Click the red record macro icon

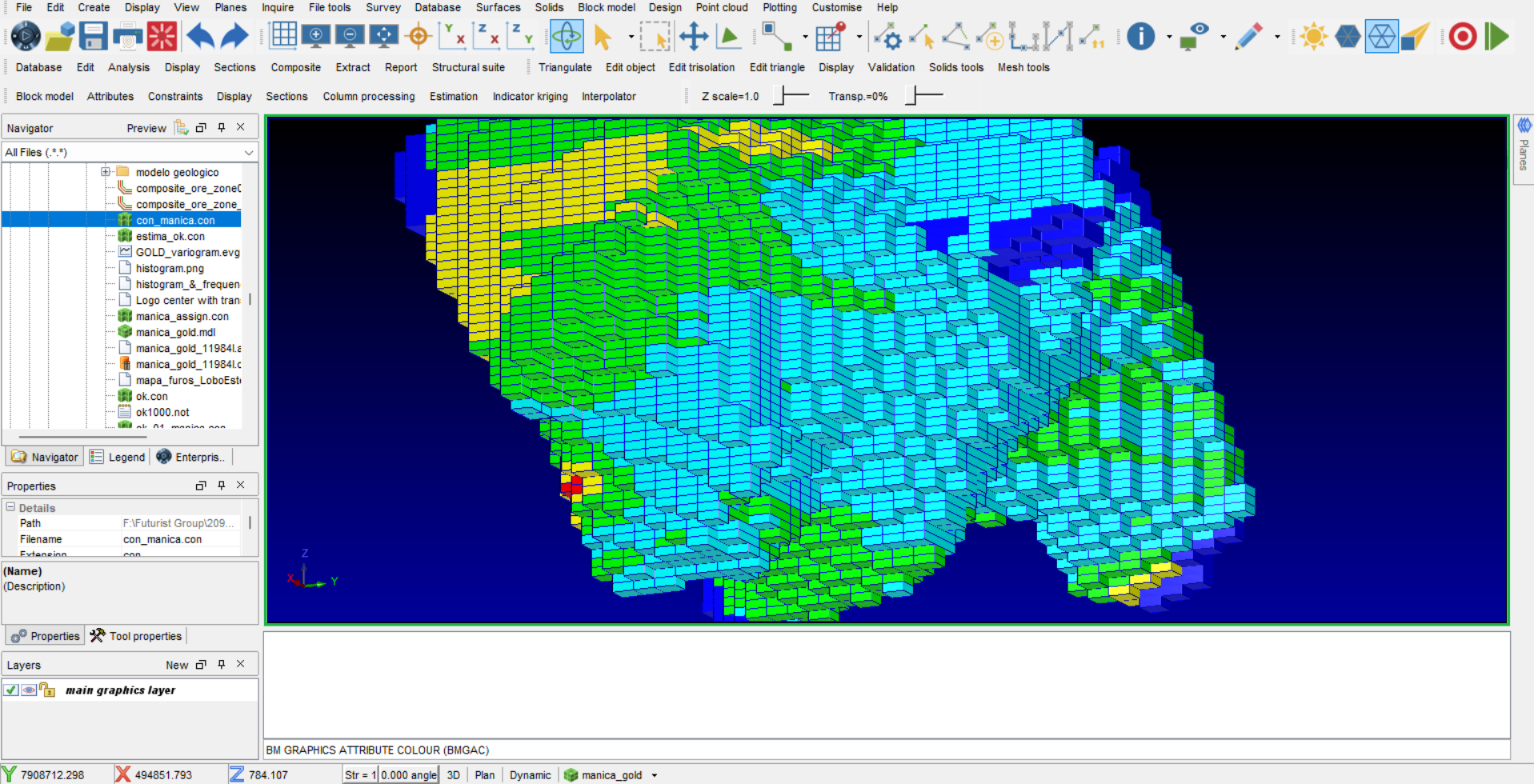pyautogui.click(x=1463, y=37)
